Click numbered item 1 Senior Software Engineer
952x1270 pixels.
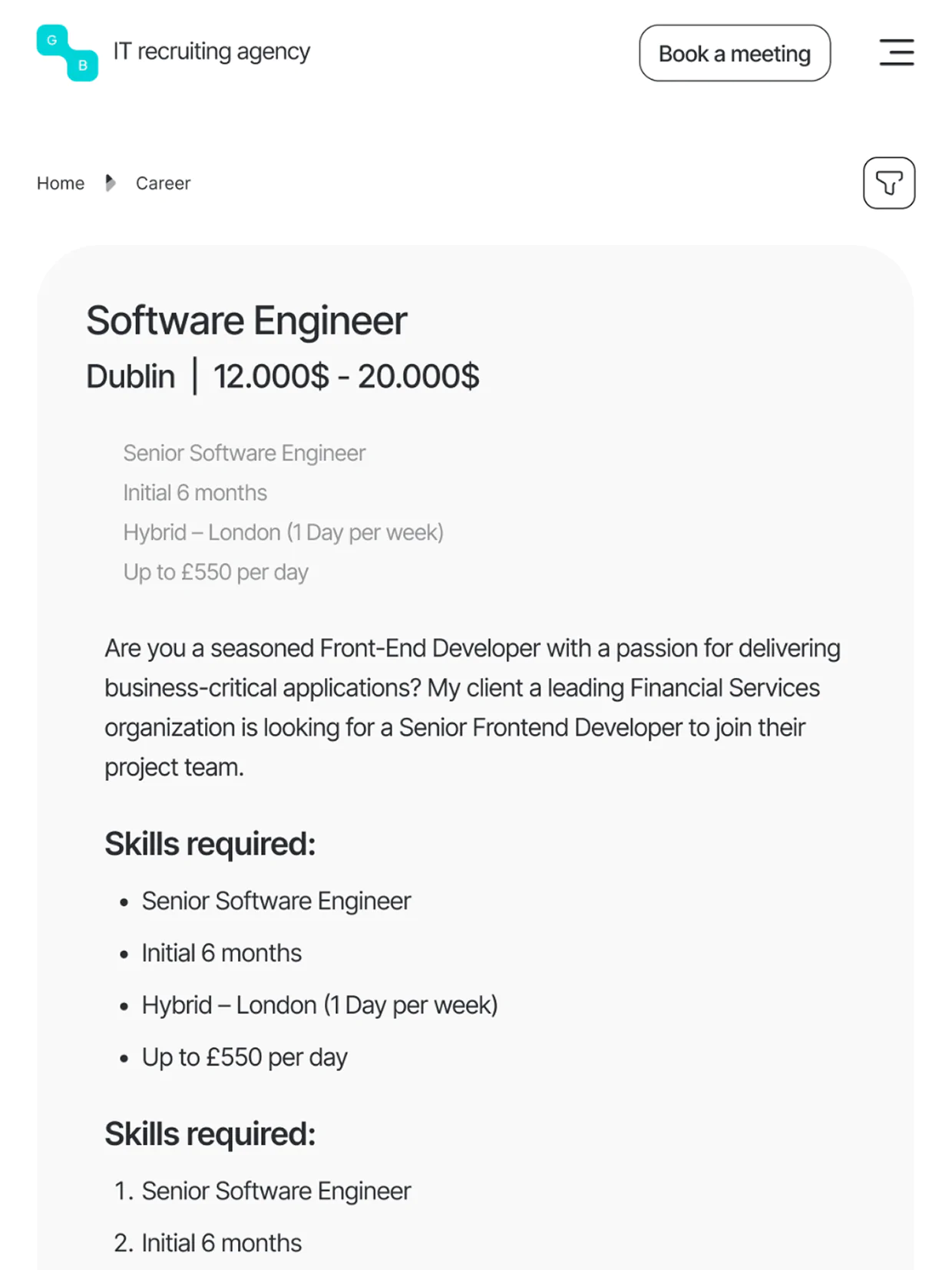coord(263,1191)
